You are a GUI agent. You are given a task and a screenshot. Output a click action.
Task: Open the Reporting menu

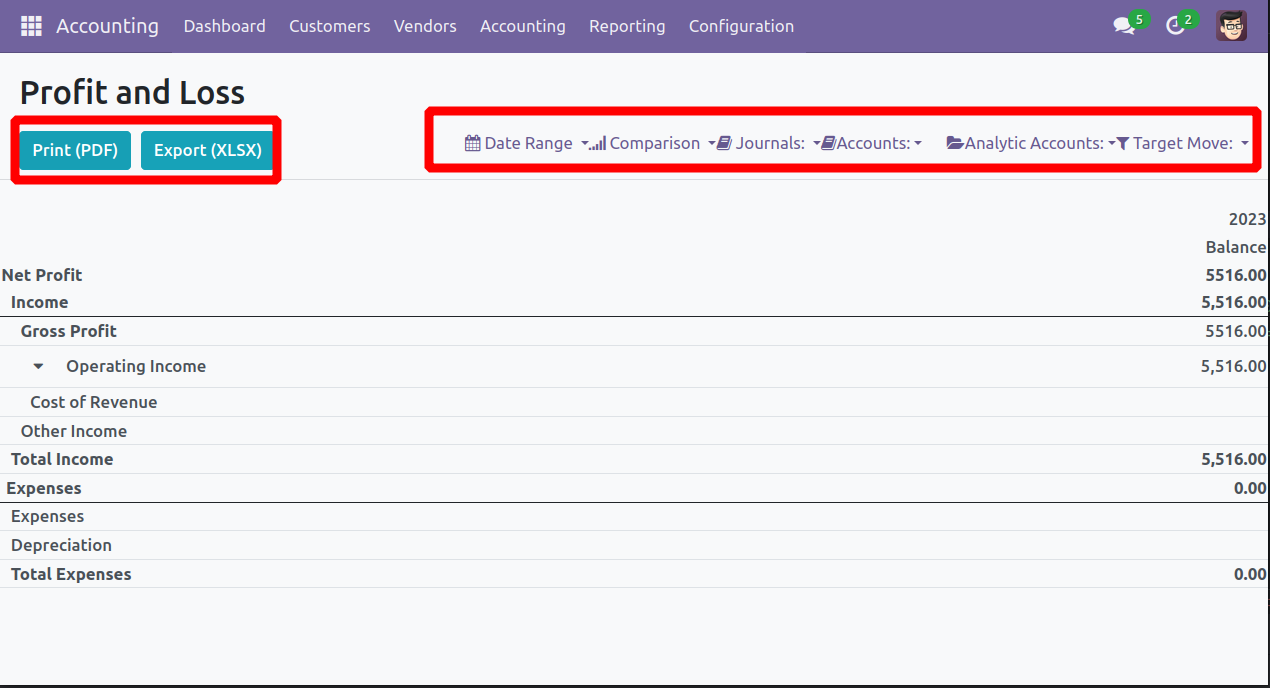point(627,26)
